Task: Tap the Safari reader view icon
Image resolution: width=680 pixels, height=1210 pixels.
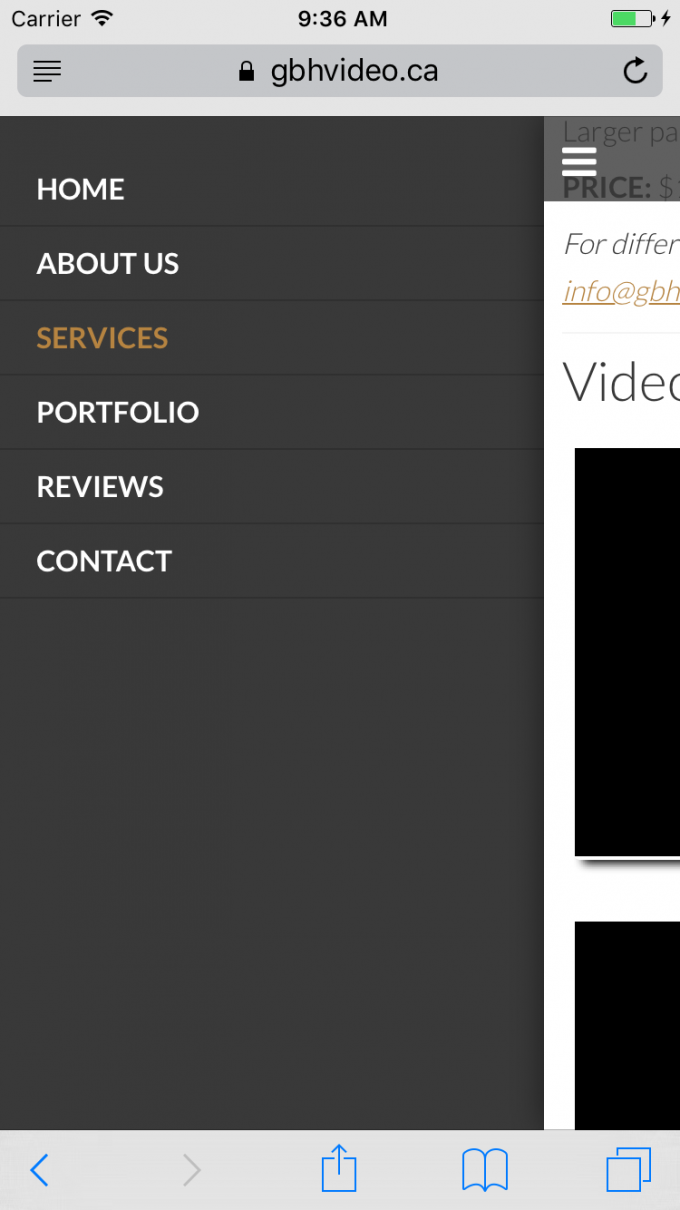Action: pyautogui.click(x=47, y=71)
